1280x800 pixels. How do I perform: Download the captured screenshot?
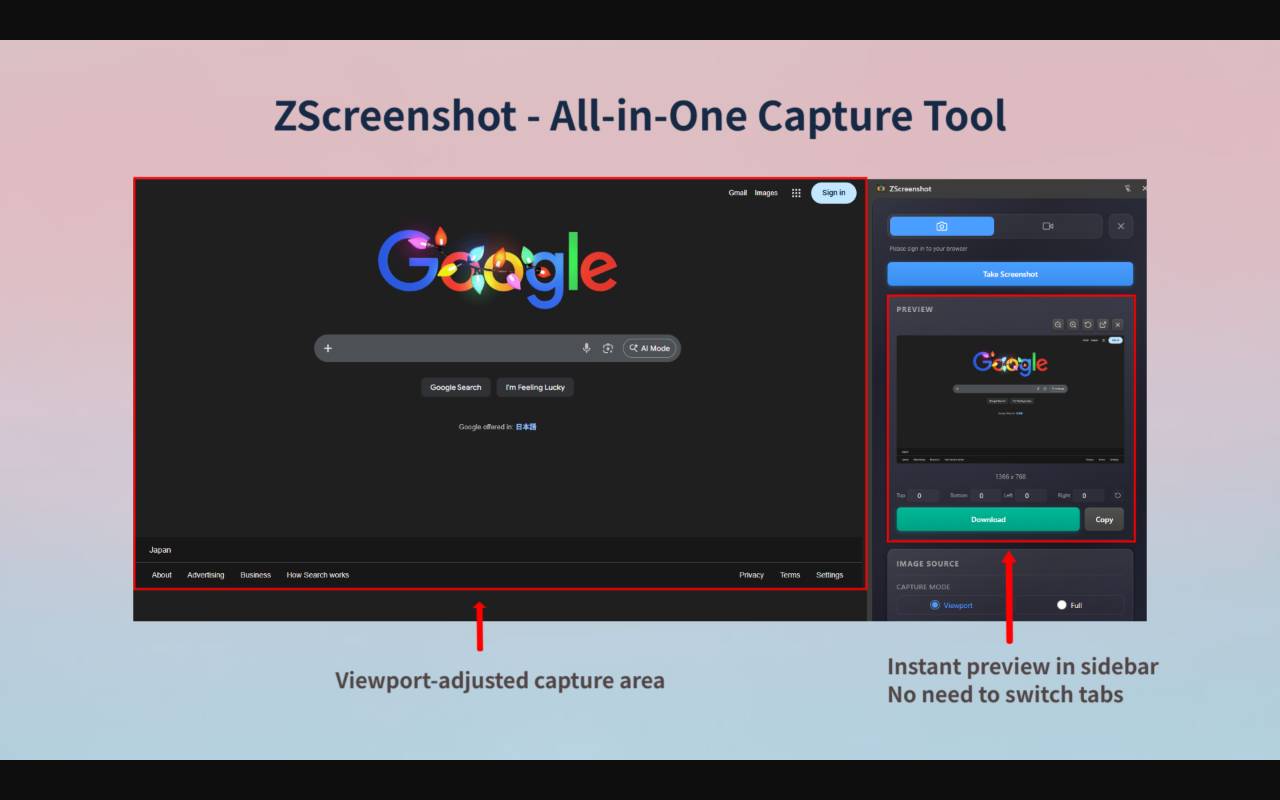[x=988, y=519]
